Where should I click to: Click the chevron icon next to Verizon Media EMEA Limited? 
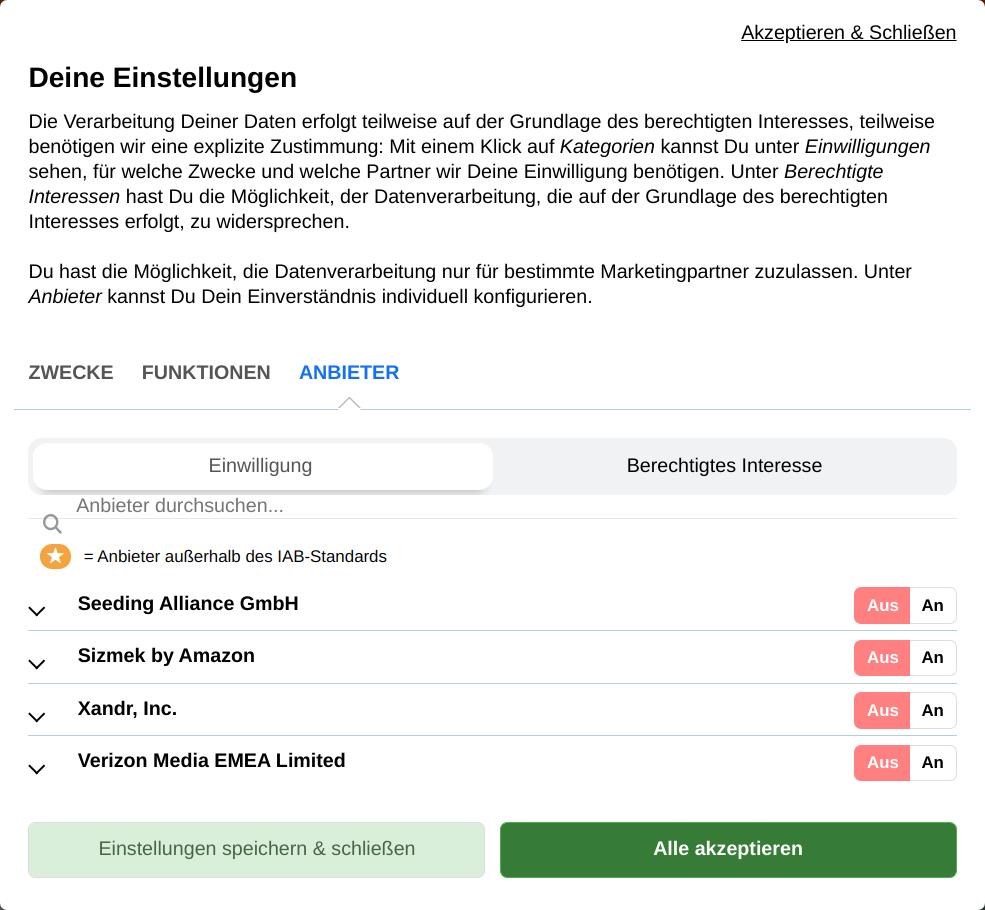[x=37, y=769]
